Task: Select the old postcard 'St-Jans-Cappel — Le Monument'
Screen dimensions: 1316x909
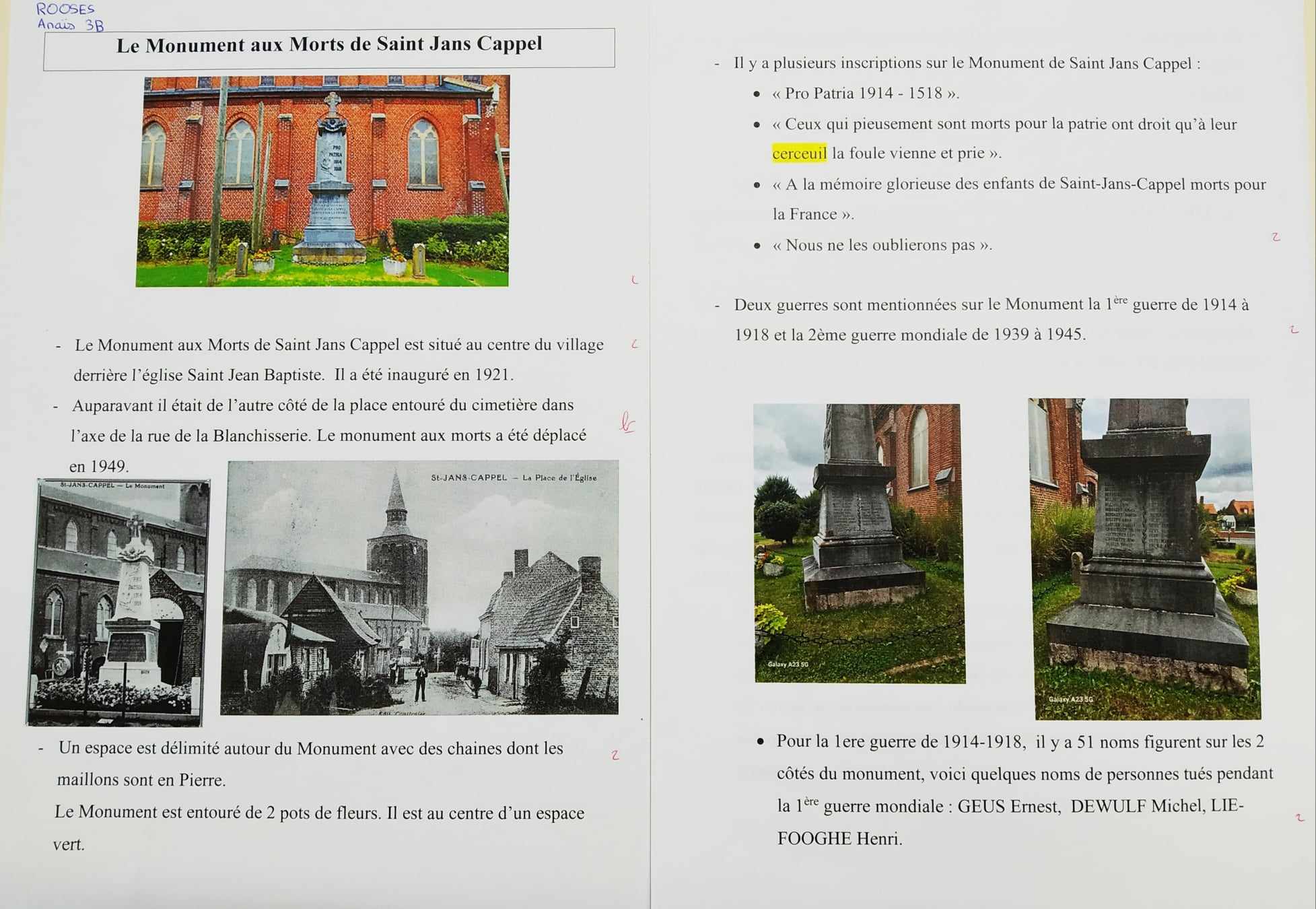Action: click(118, 603)
